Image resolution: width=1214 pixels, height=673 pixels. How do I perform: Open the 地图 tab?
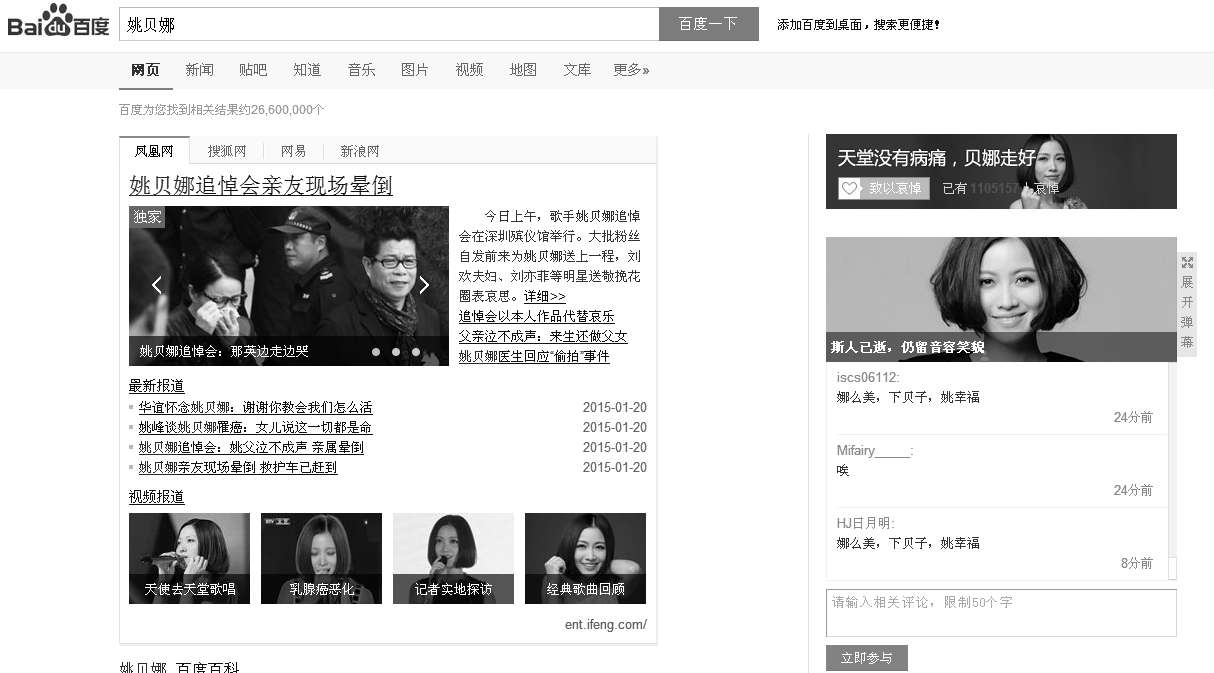[523, 70]
